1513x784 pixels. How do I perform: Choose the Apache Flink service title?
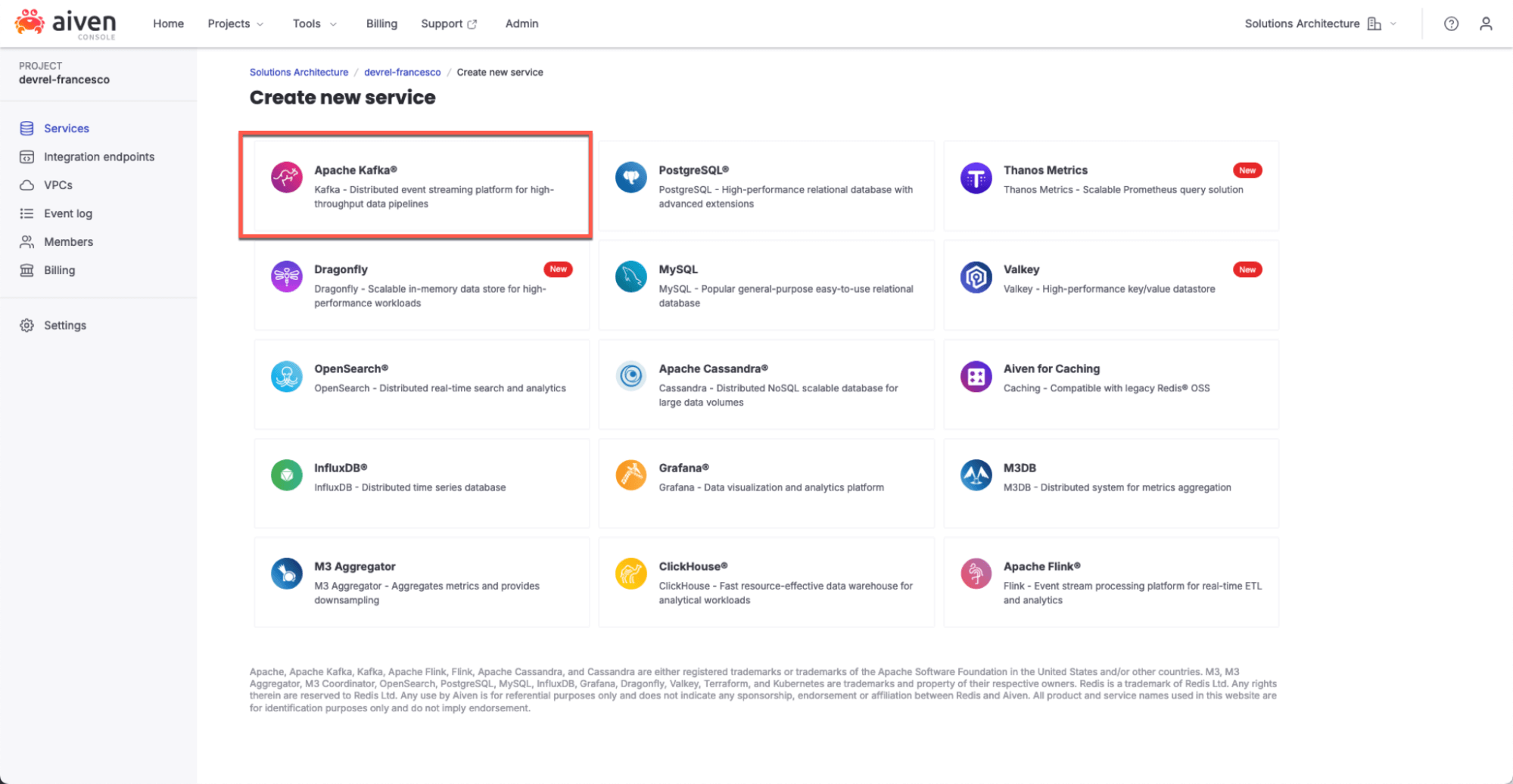(x=1042, y=566)
